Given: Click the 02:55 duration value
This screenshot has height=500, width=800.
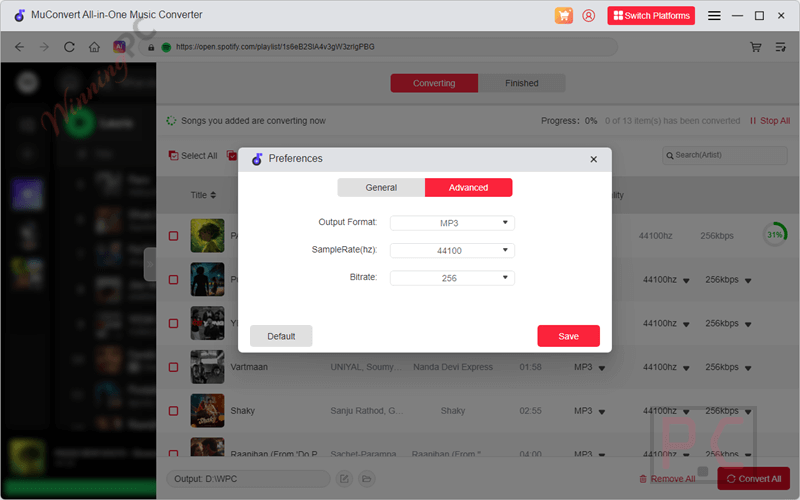Looking at the screenshot, I should 531,411.
